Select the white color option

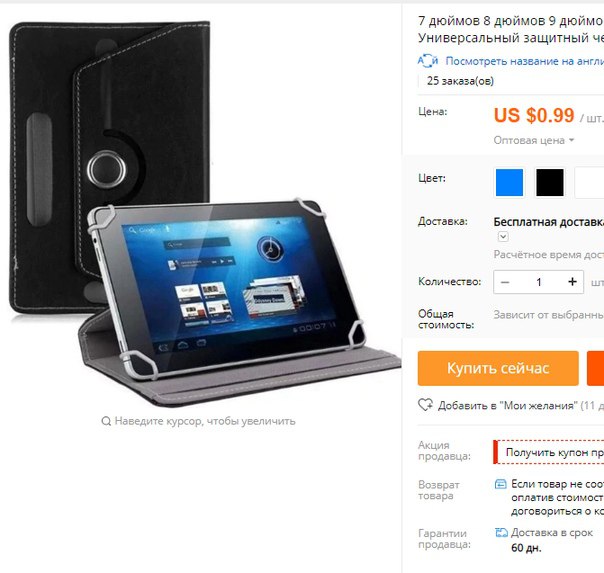(x=589, y=182)
